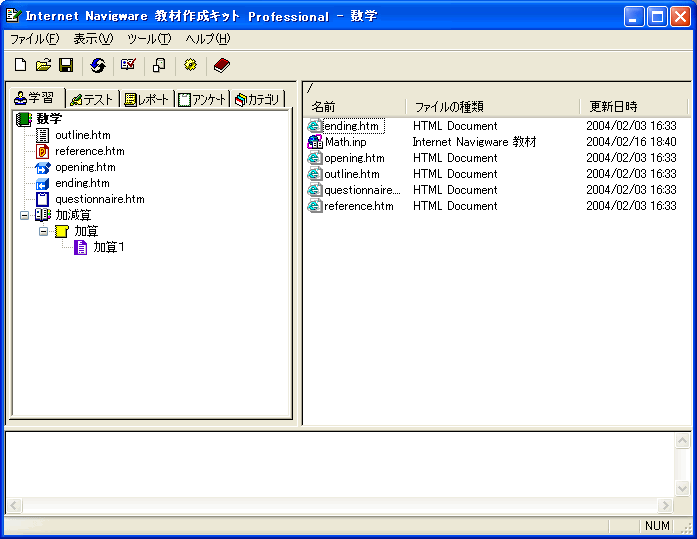The image size is (697, 539).
Task: Click the file icon of questionnaire in list
Action: click(x=314, y=190)
